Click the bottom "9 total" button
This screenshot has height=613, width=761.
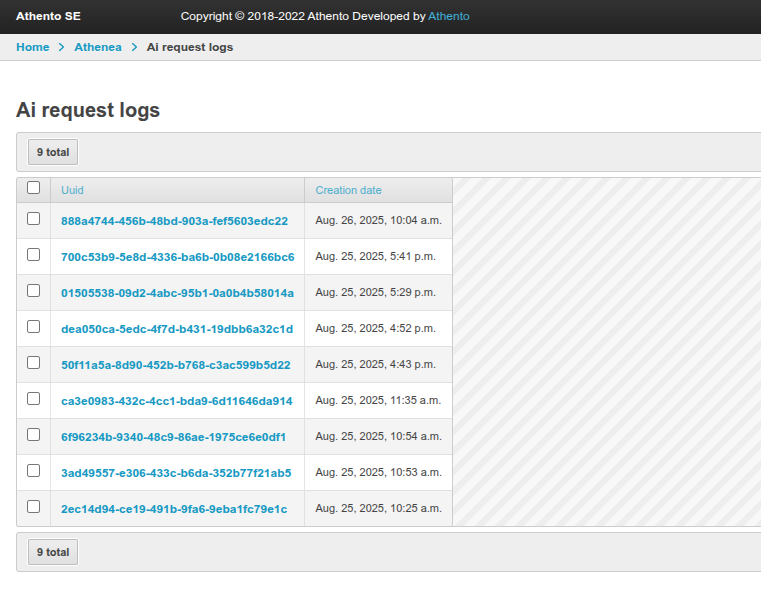click(53, 552)
